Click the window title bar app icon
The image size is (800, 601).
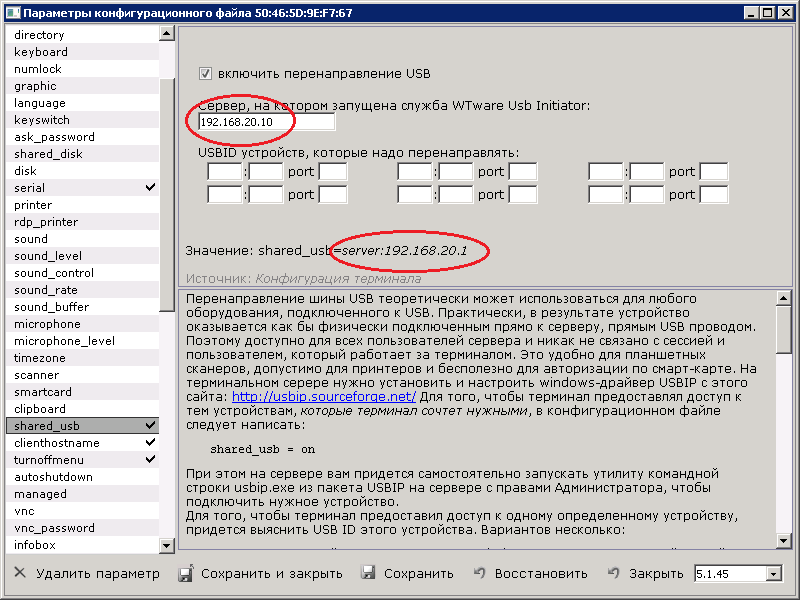pos(11,12)
